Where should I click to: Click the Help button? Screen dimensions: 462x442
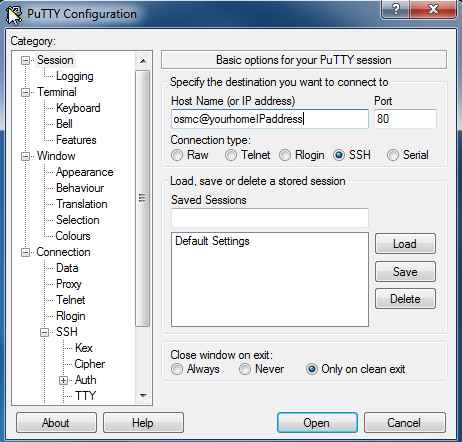click(143, 423)
